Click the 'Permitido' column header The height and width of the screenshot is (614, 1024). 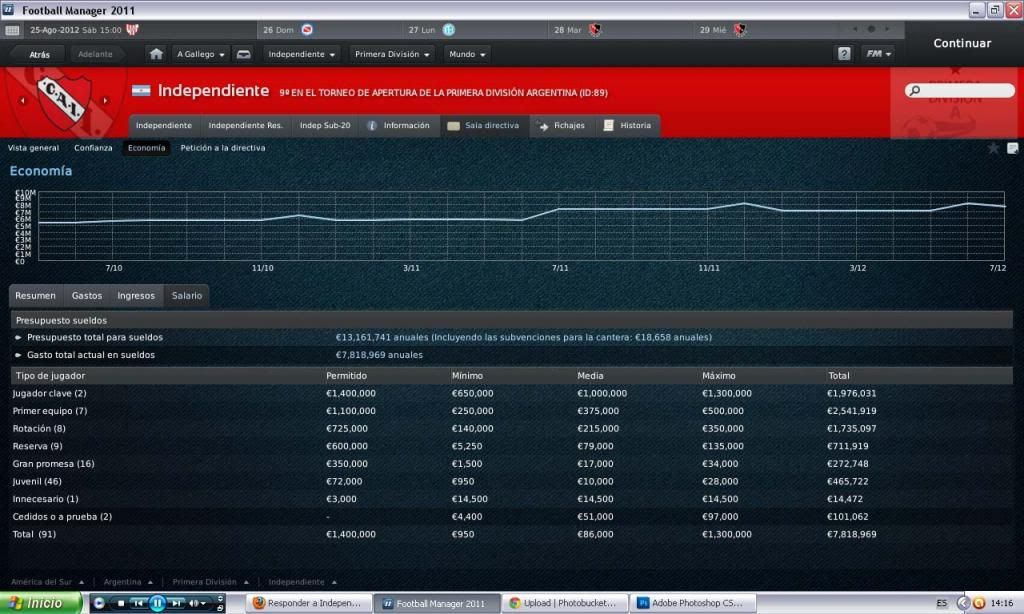346,376
